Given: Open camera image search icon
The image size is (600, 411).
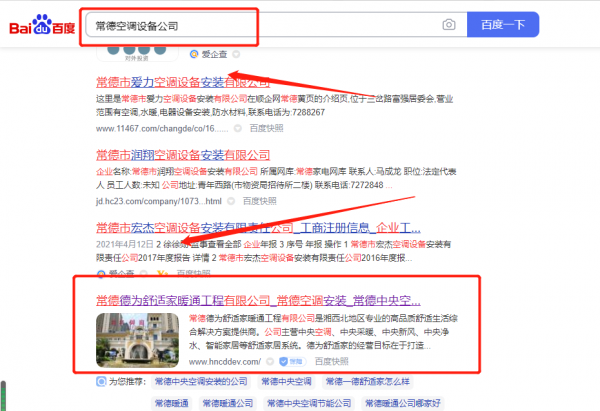Looking at the screenshot, I should pyautogui.click(x=450, y=24).
